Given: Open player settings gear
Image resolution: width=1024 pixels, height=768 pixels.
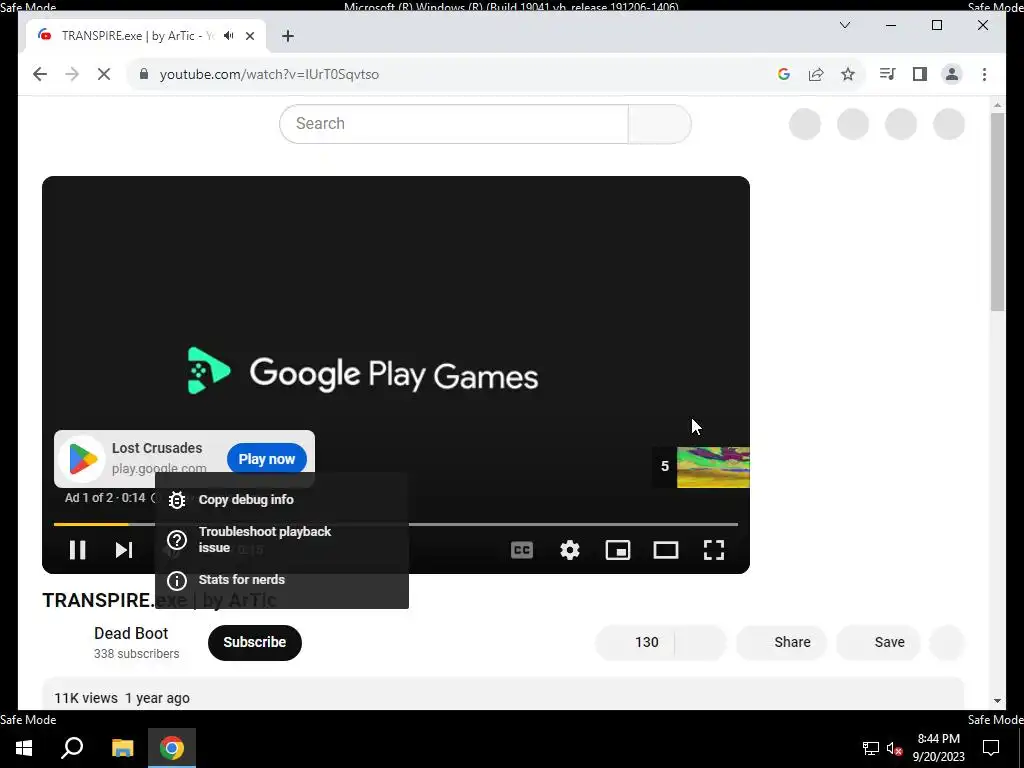Looking at the screenshot, I should [569, 550].
